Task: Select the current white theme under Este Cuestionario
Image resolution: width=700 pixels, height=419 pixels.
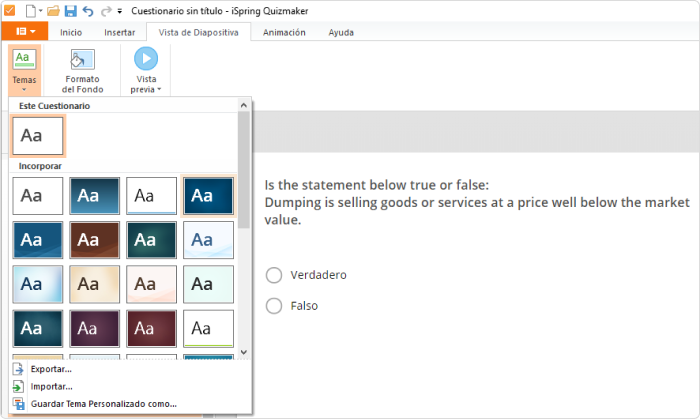Action: coord(38,136)
